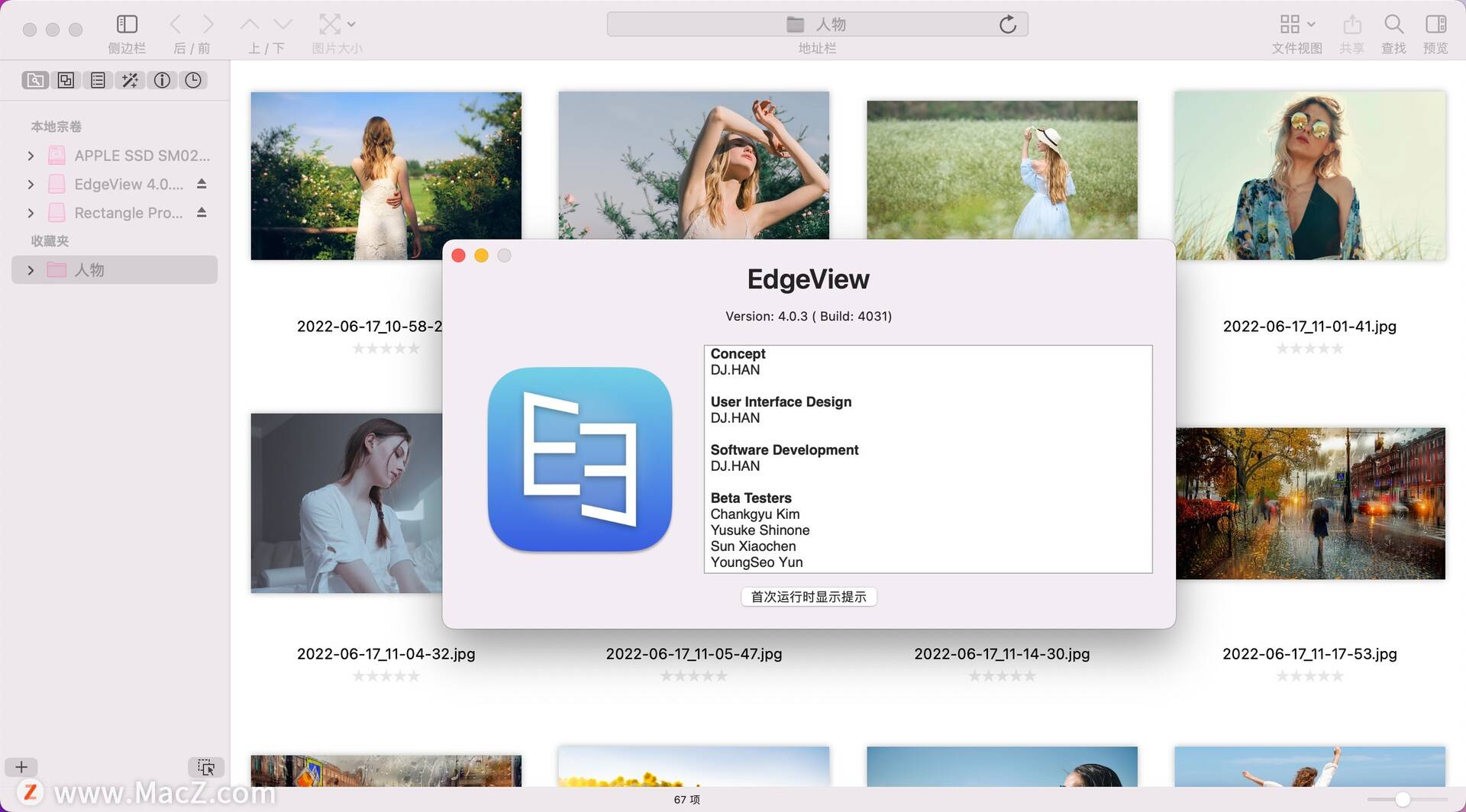
Task: Expand the 人物 favorites folder
Action: tap(31, 270)
